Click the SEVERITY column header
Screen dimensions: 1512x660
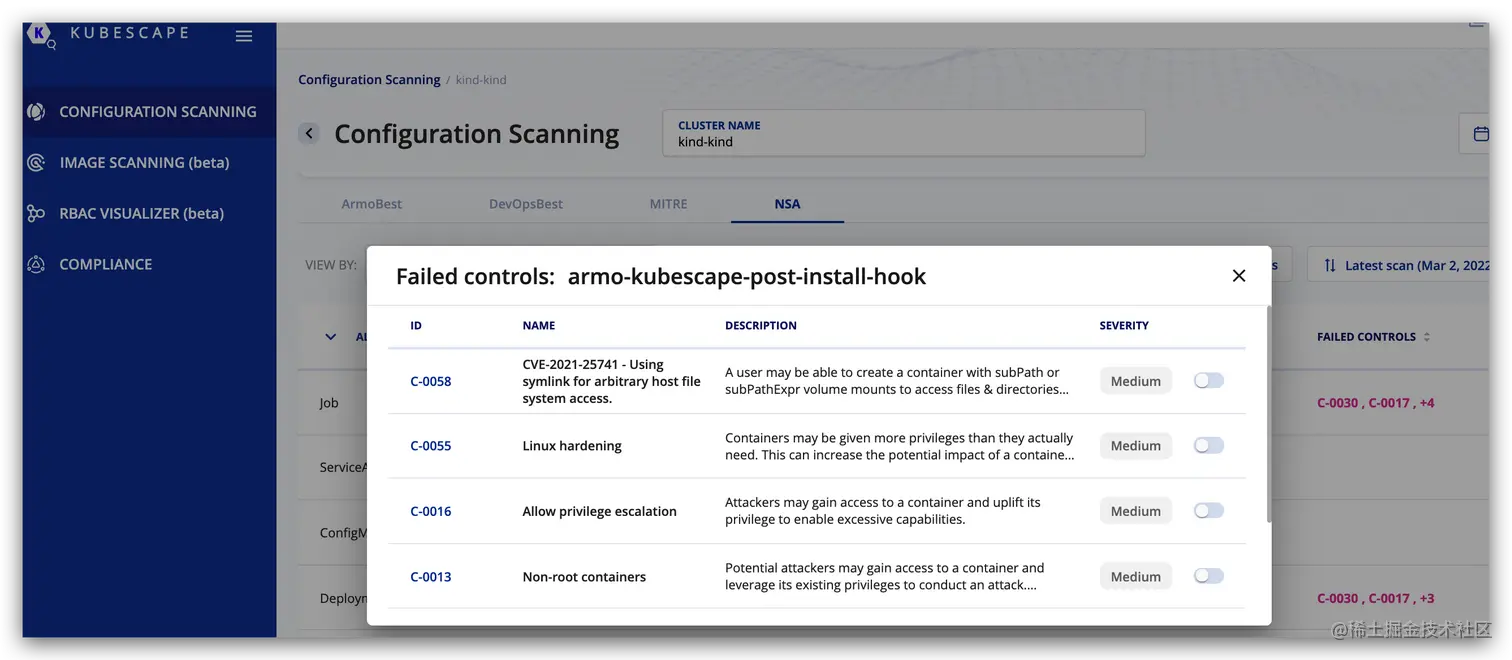click(1124, 326)
